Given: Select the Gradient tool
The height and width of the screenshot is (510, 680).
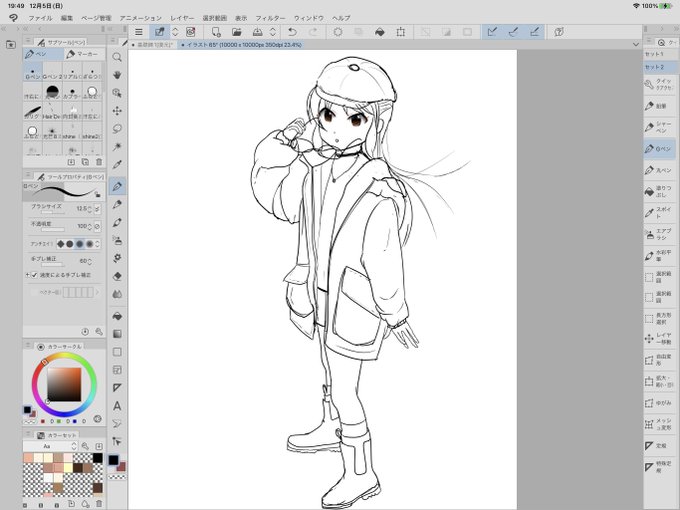Looking at the screenshot, I should click(x=117, y=334).
